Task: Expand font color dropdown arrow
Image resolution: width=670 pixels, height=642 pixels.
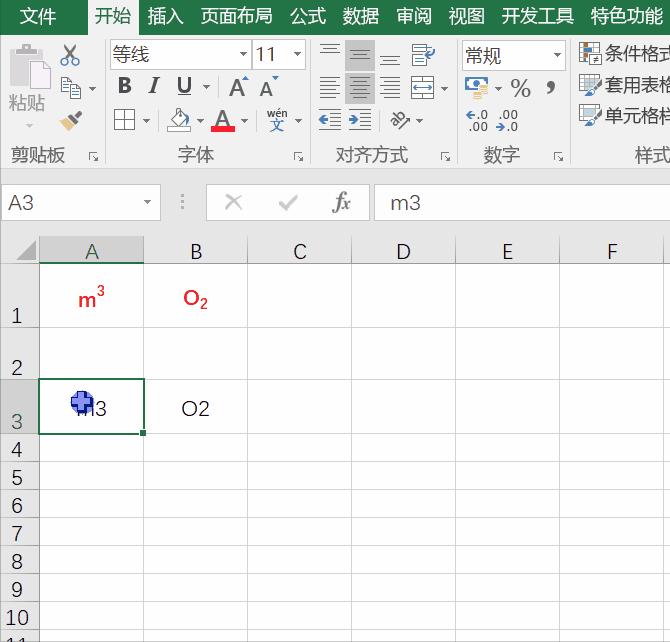Action: [x=244, y=121]
